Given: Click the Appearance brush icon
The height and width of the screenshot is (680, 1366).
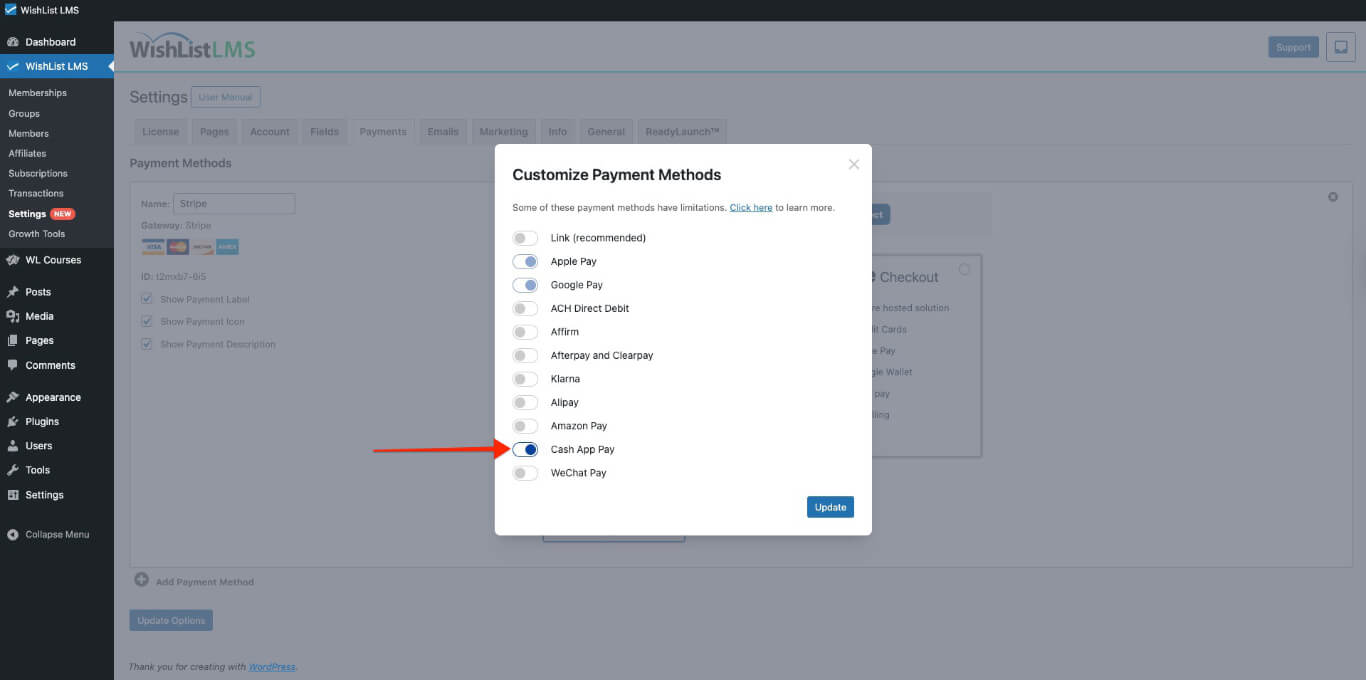Looking at the screenshot, I should 13,397.
